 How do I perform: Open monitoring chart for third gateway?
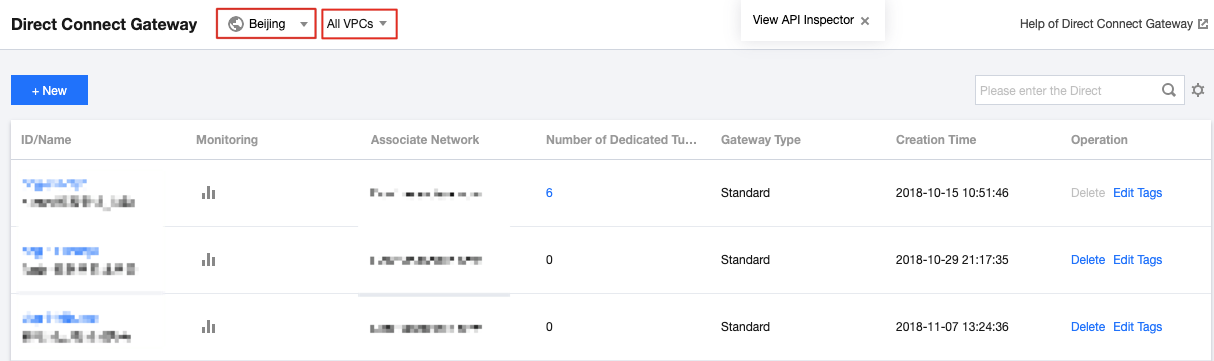pos(208,326)
